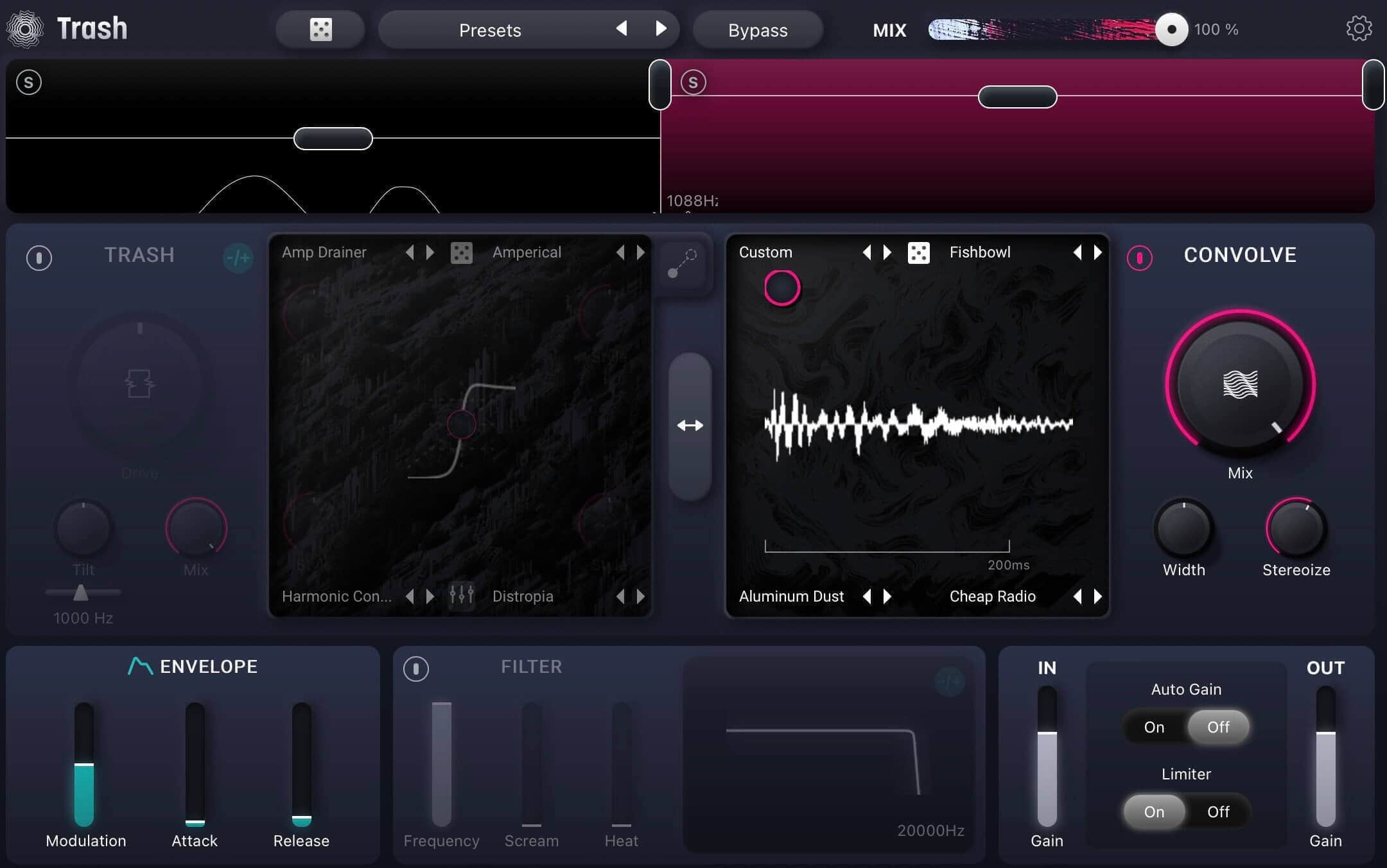Turn on the Filter module power button
1387x868 pixels.
click(415, 668)
